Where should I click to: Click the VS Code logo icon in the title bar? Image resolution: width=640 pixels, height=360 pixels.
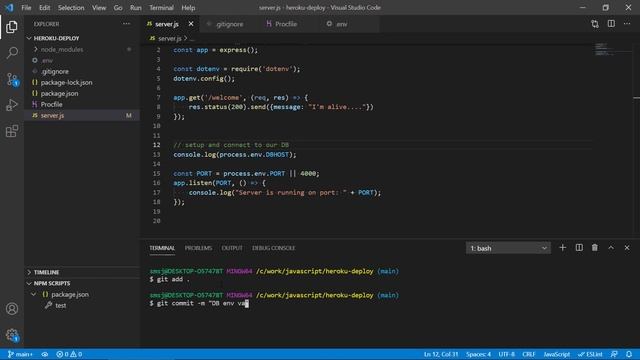tap(9, 7)
